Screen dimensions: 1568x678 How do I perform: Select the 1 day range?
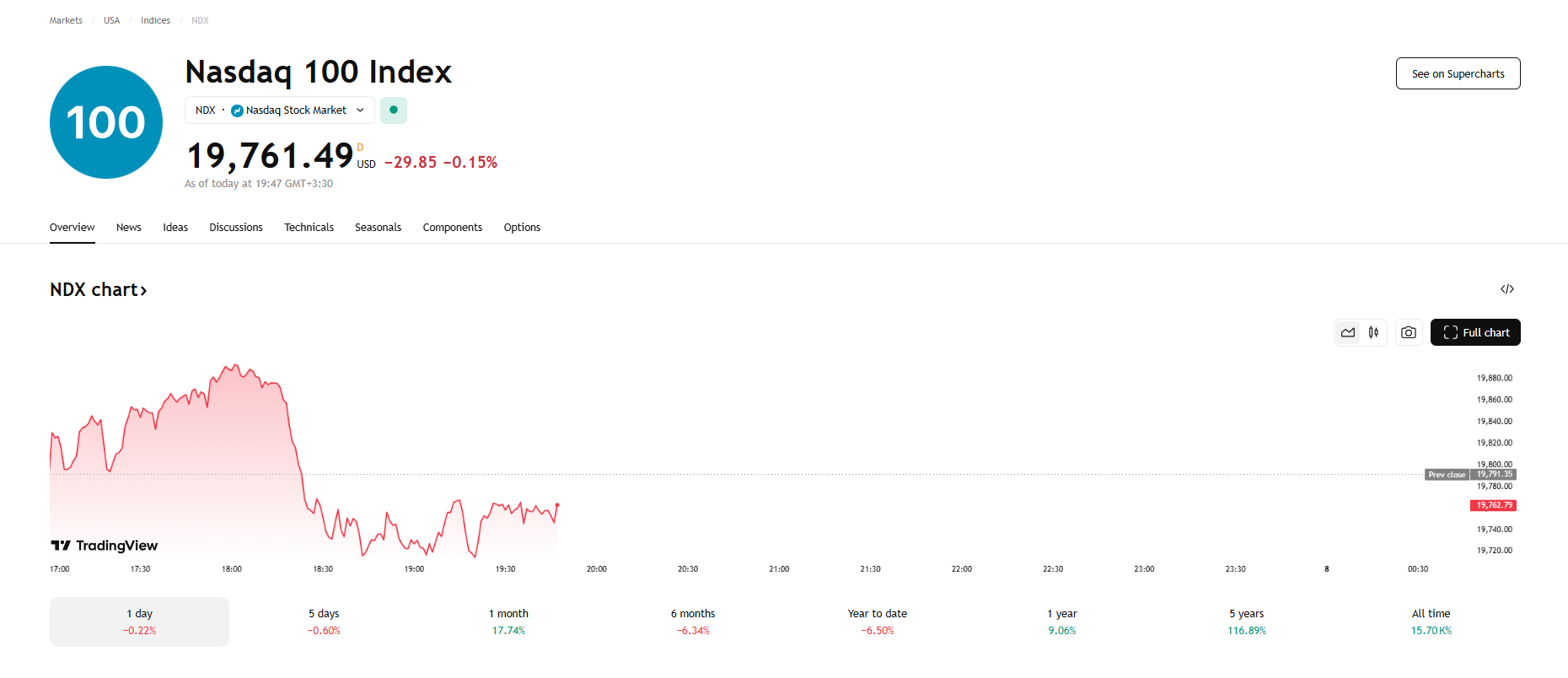[x=139, y=621]
